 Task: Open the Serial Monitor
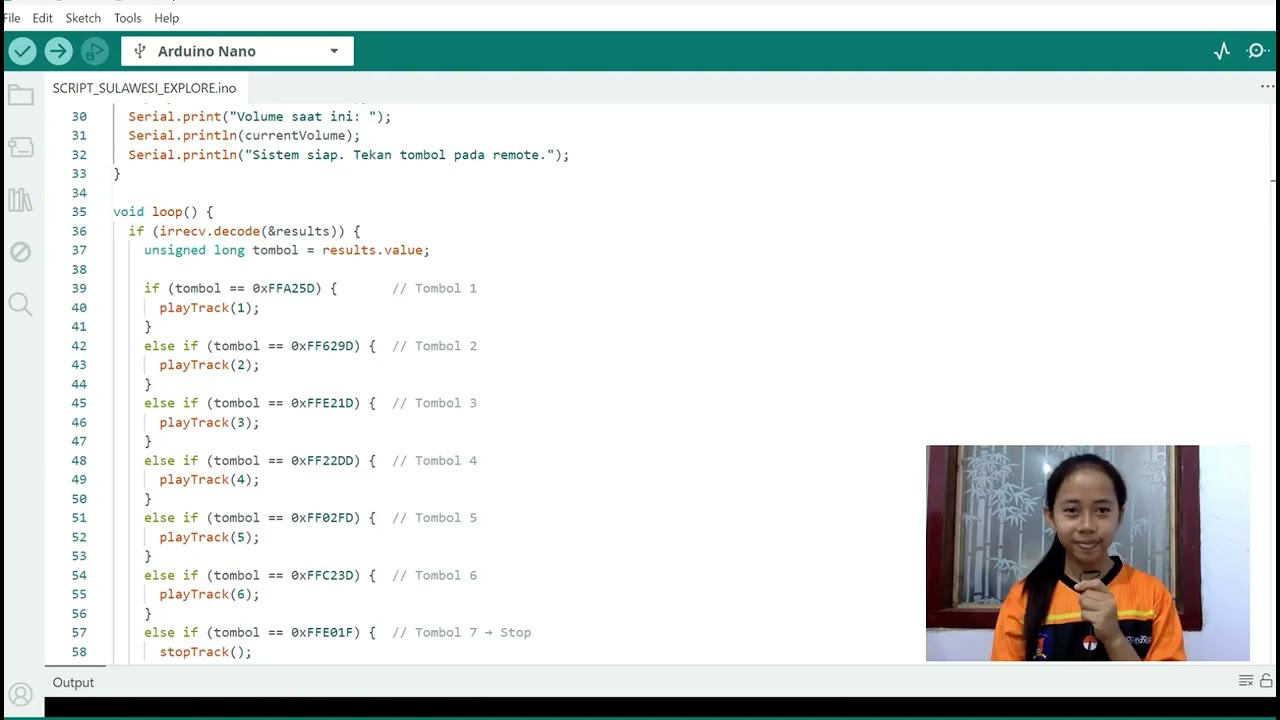pos(1258,51)
